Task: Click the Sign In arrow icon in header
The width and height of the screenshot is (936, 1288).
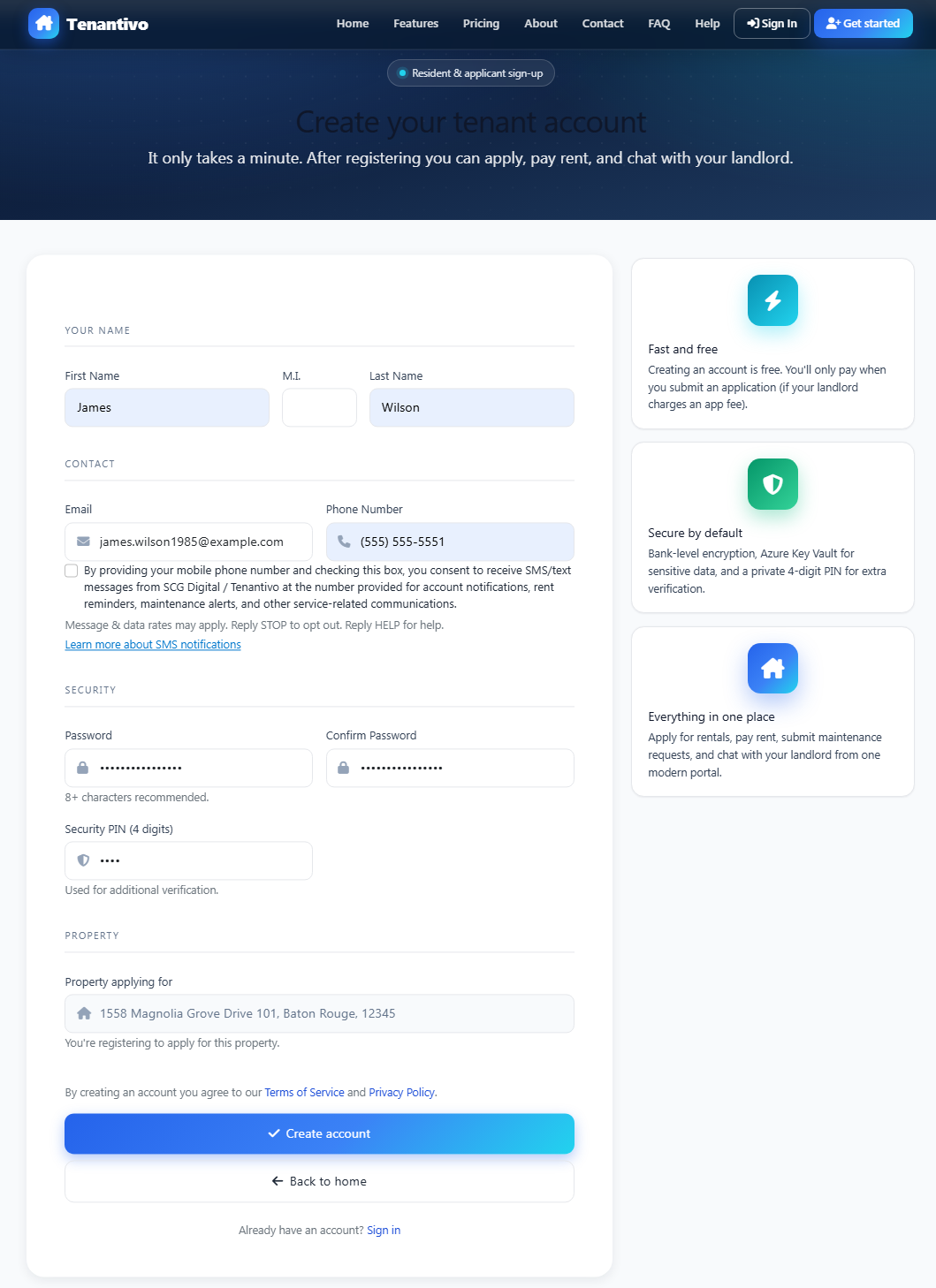Action: tap(753, 24)
